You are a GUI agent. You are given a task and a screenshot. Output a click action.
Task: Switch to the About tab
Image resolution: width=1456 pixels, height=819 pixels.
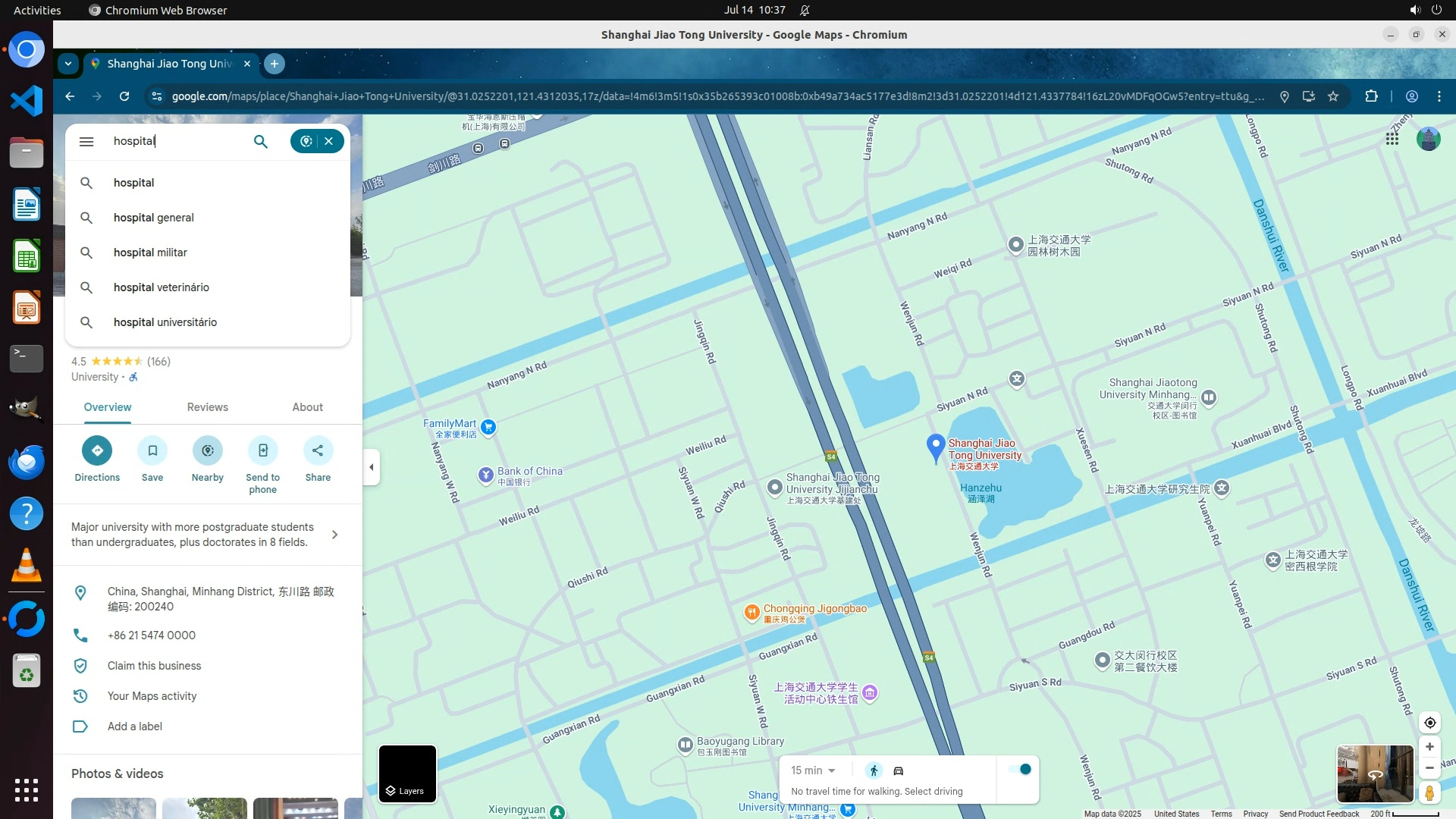click(307, 407)
